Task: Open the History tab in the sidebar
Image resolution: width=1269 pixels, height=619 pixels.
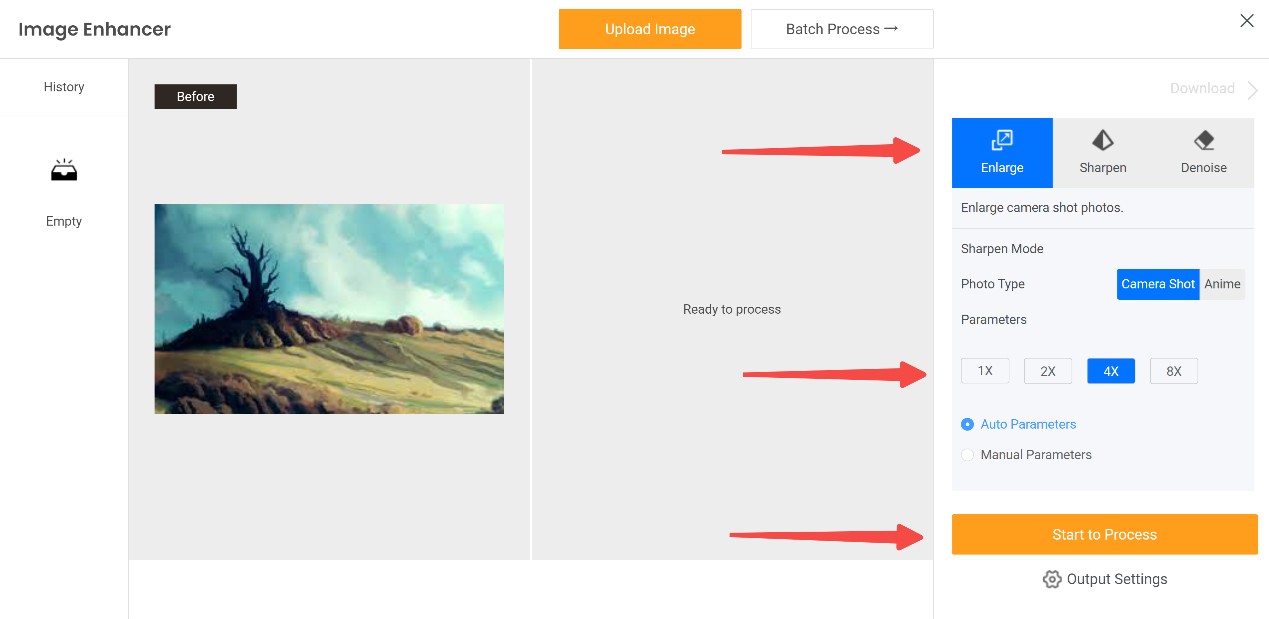Action: click(x=64, y=87)
